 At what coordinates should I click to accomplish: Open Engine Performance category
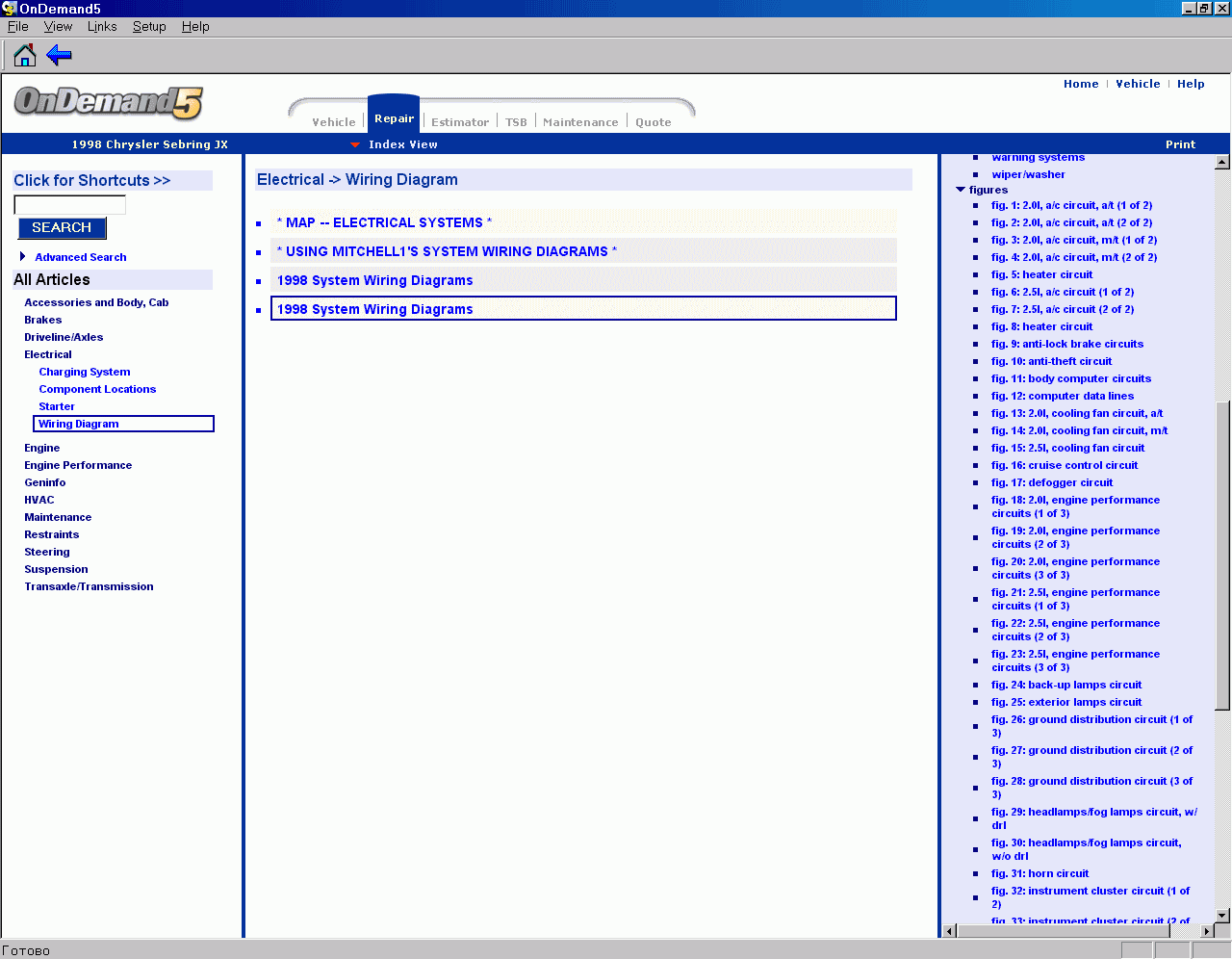click(78, 465)
